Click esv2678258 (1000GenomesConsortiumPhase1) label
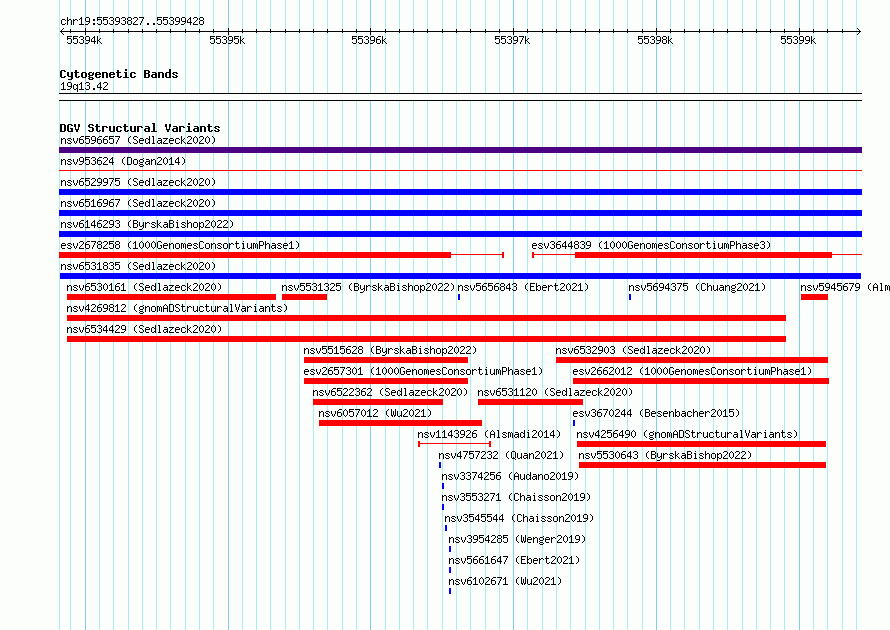The width and height of the screenshot is (890, 630). click(x=180, y=245)
